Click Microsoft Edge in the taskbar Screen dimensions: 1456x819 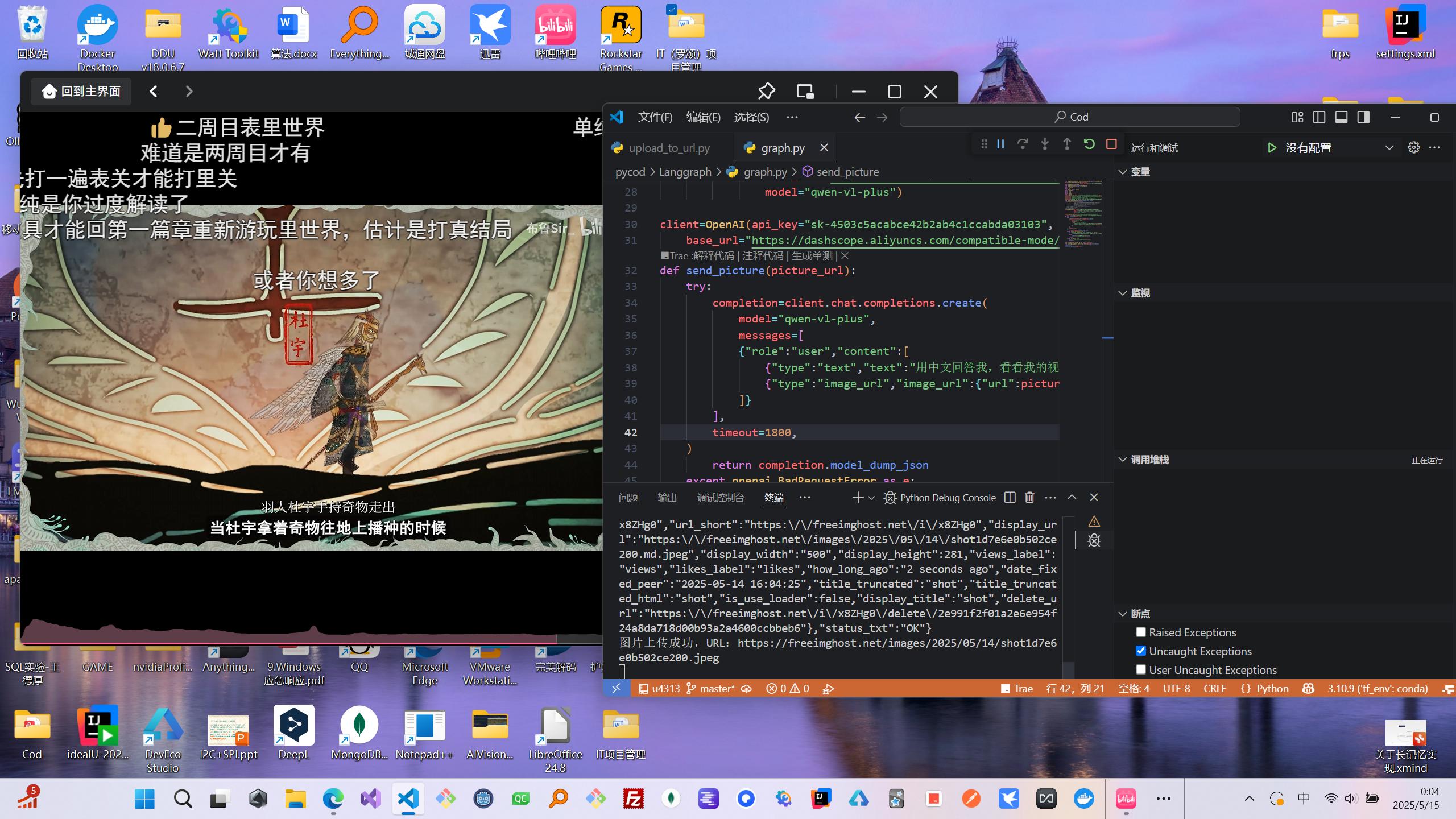click(333, 799)
